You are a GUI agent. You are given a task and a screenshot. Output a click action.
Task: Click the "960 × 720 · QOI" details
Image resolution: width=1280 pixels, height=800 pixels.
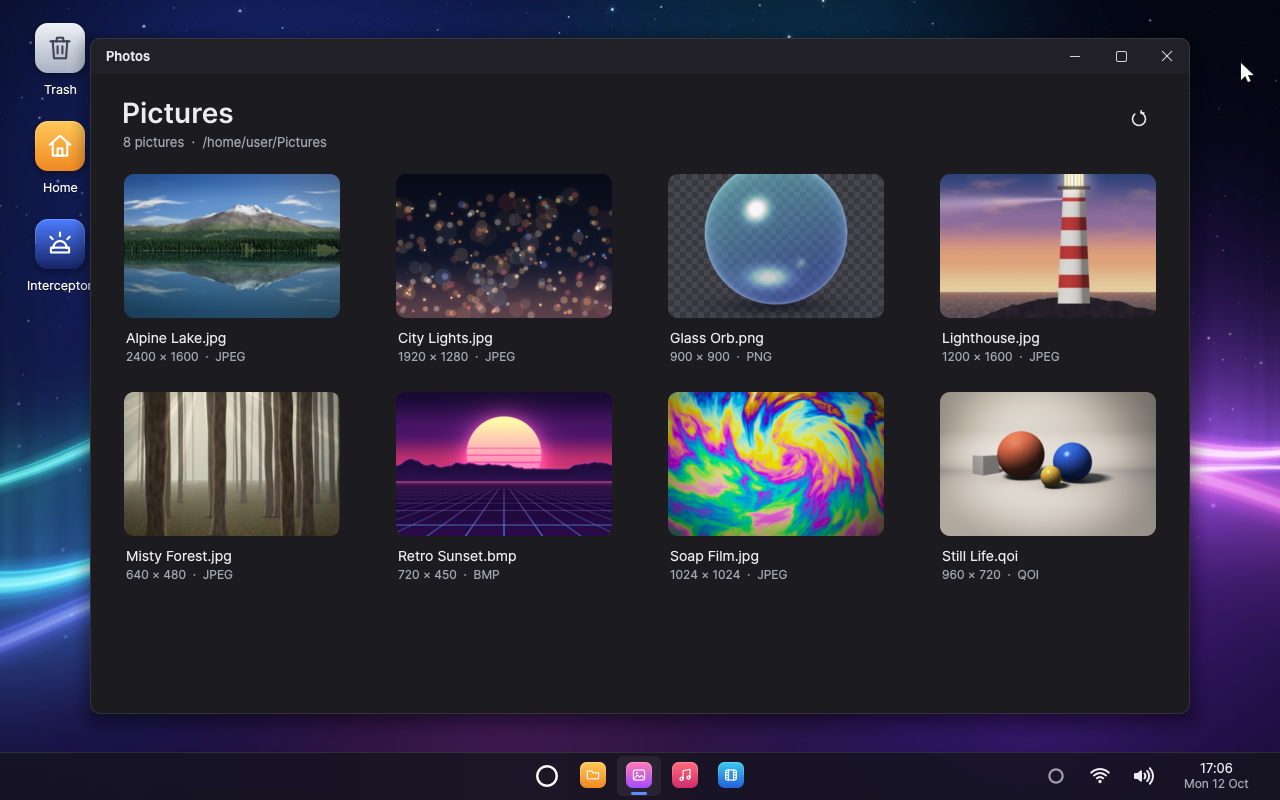pyautogui.click(x=990, y=575)
